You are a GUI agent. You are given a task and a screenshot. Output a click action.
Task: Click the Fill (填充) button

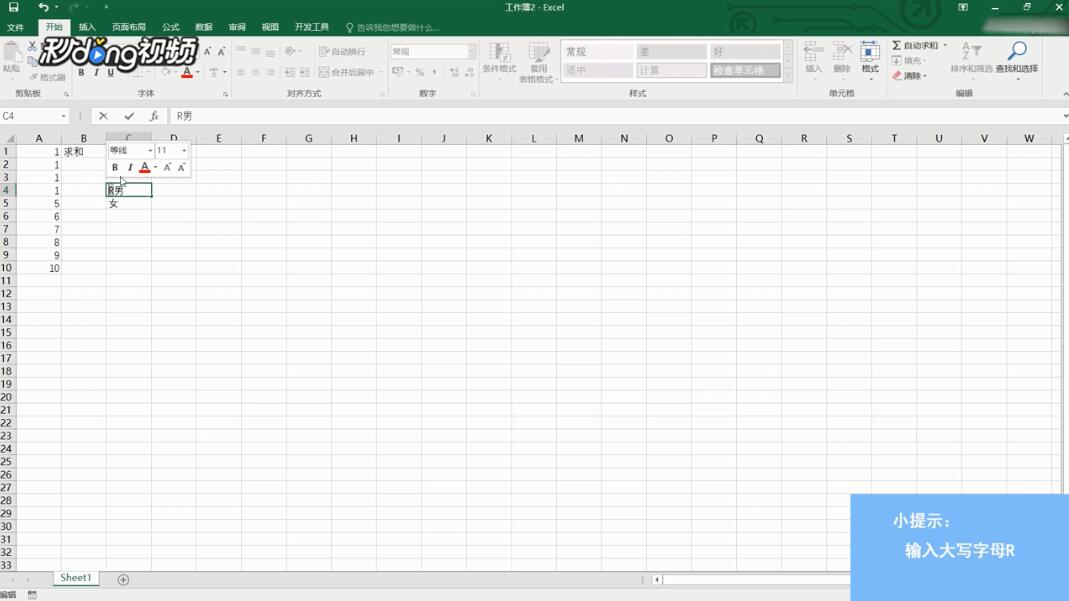click(908, 61)
